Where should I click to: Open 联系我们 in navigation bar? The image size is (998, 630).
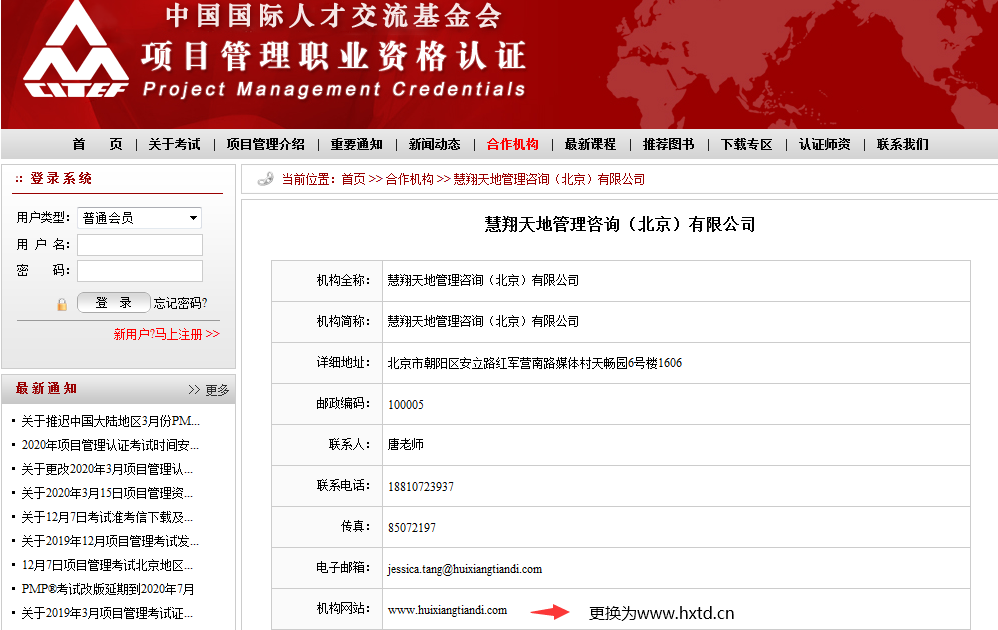(x=902, y=144)
